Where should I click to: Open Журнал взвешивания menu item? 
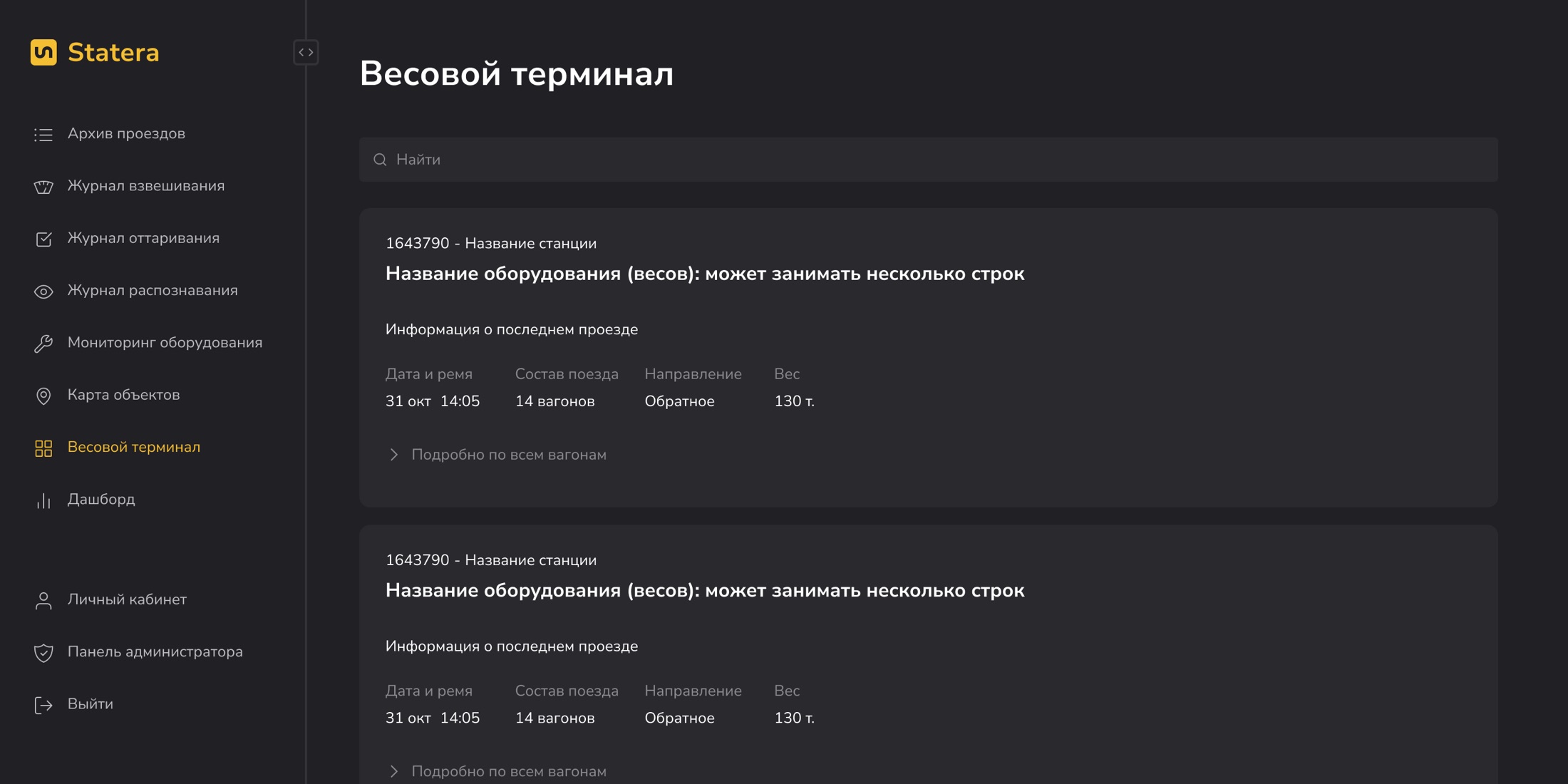pos(146,185)
